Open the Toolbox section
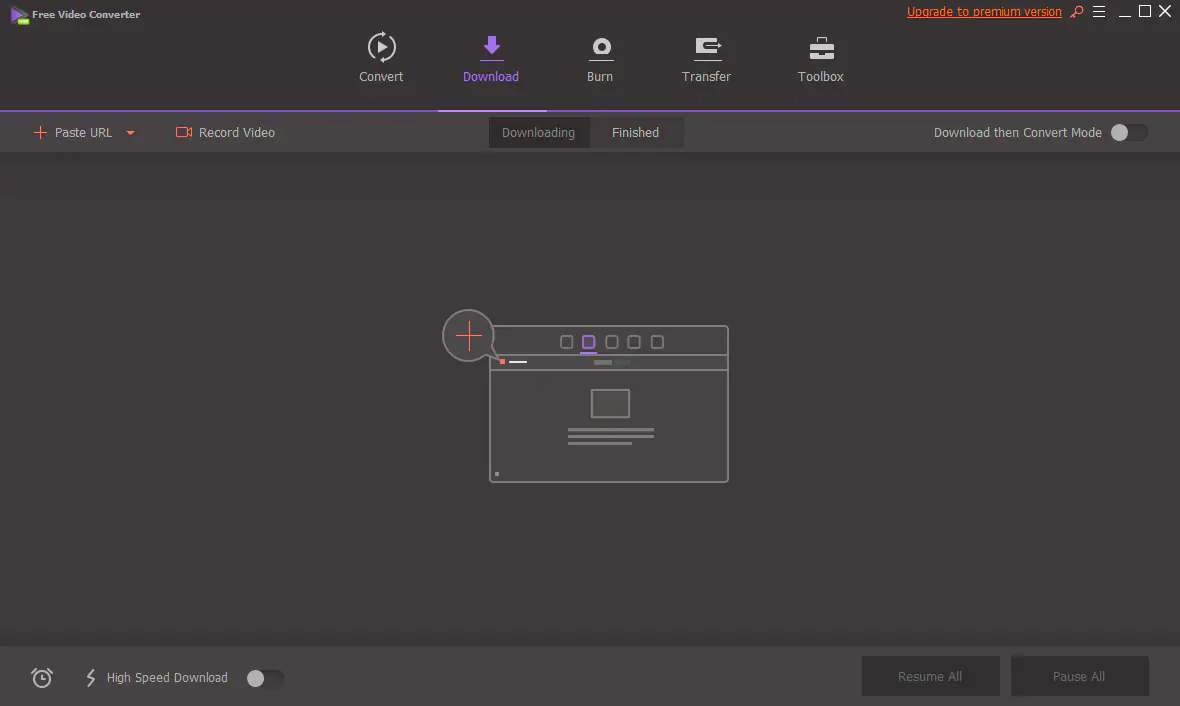 click(x=821, y=48)
